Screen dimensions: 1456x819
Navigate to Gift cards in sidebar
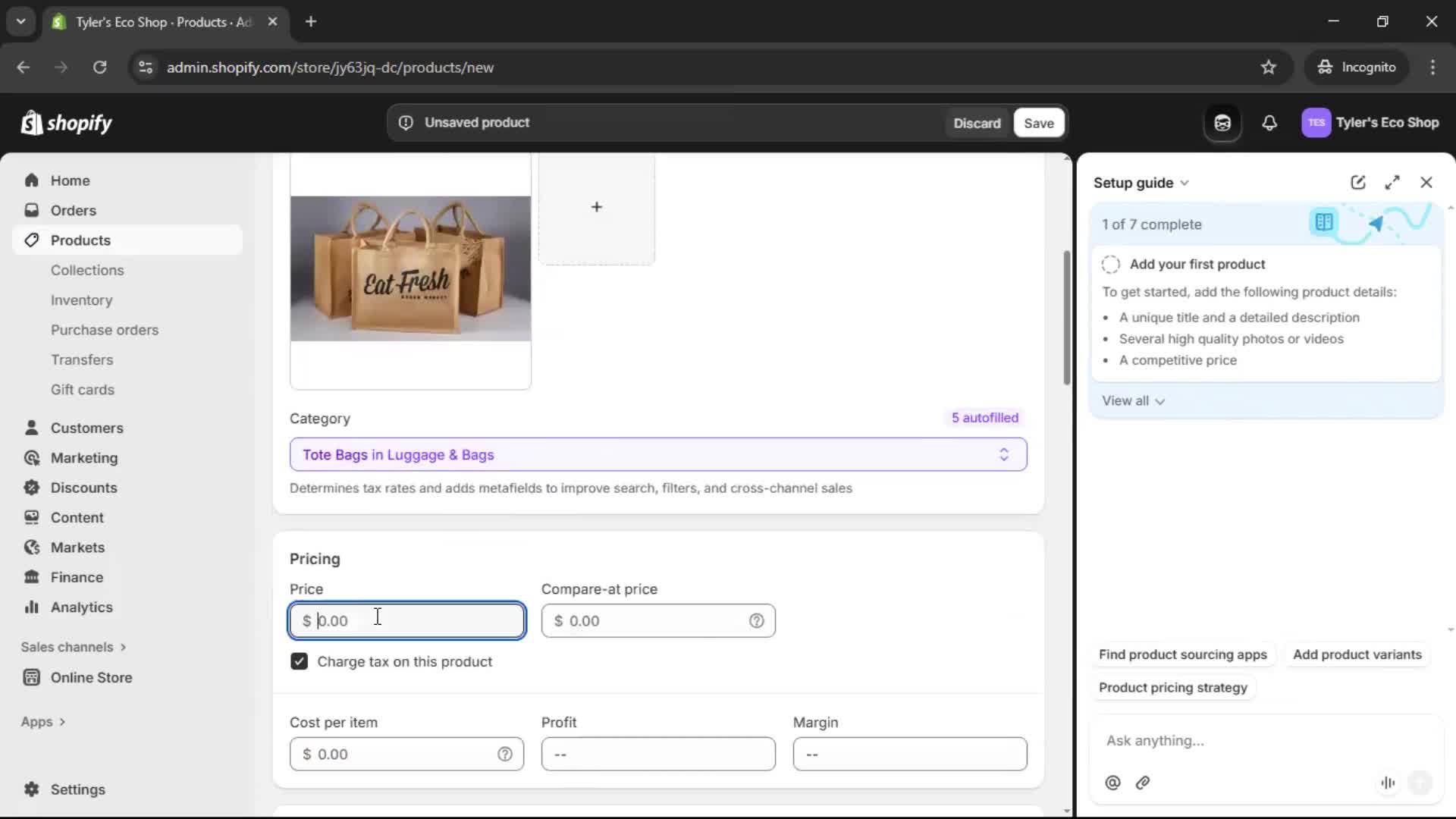tap(83, 389)
